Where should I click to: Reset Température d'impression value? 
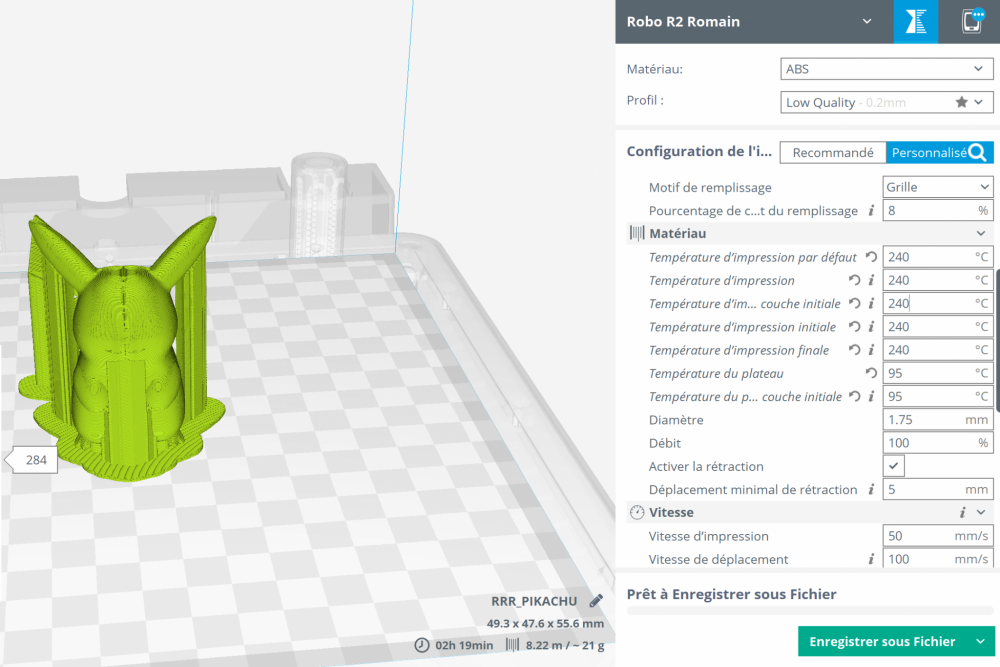click(x=855, y=280)
